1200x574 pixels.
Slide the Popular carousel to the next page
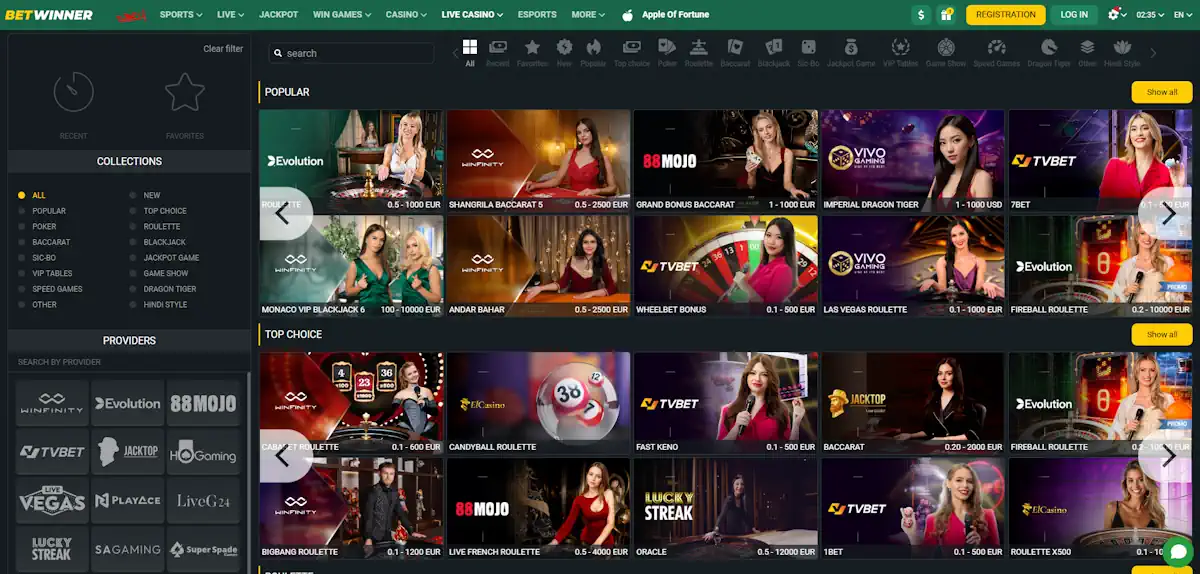click(x=1168, y=213)
